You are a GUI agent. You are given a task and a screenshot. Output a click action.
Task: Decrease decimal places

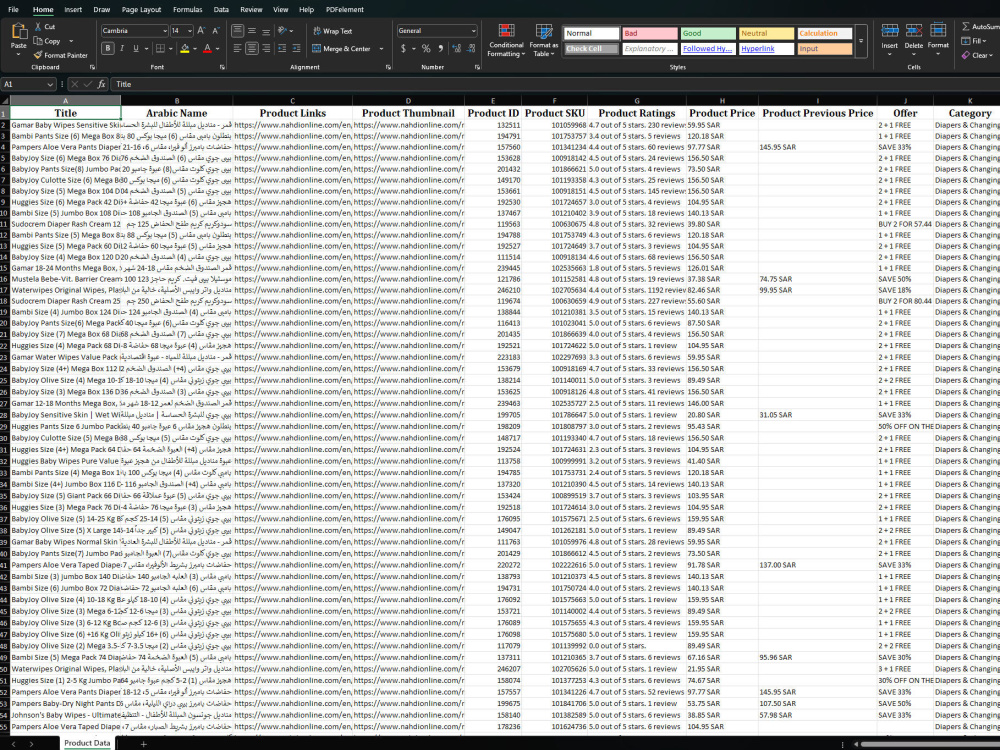pos(471,48)
